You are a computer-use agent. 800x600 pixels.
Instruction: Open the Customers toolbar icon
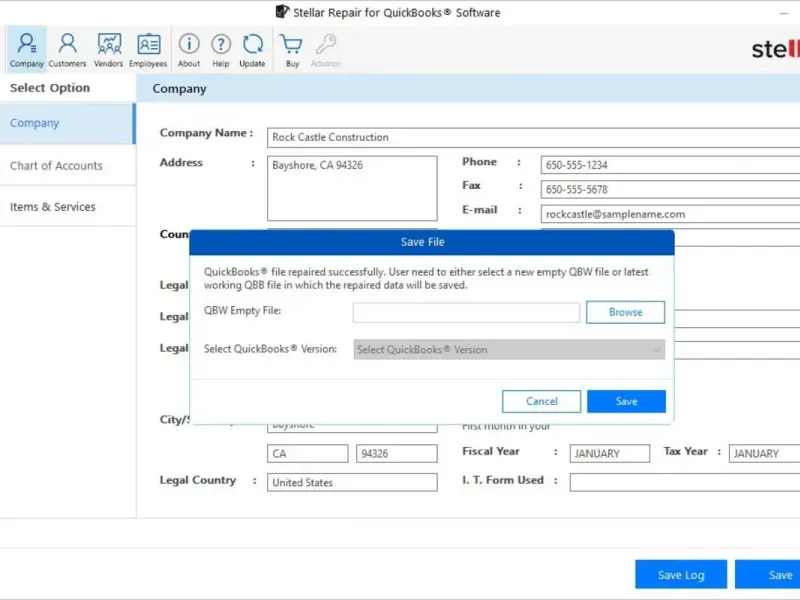pyautogui.click(x=67, y=49)
